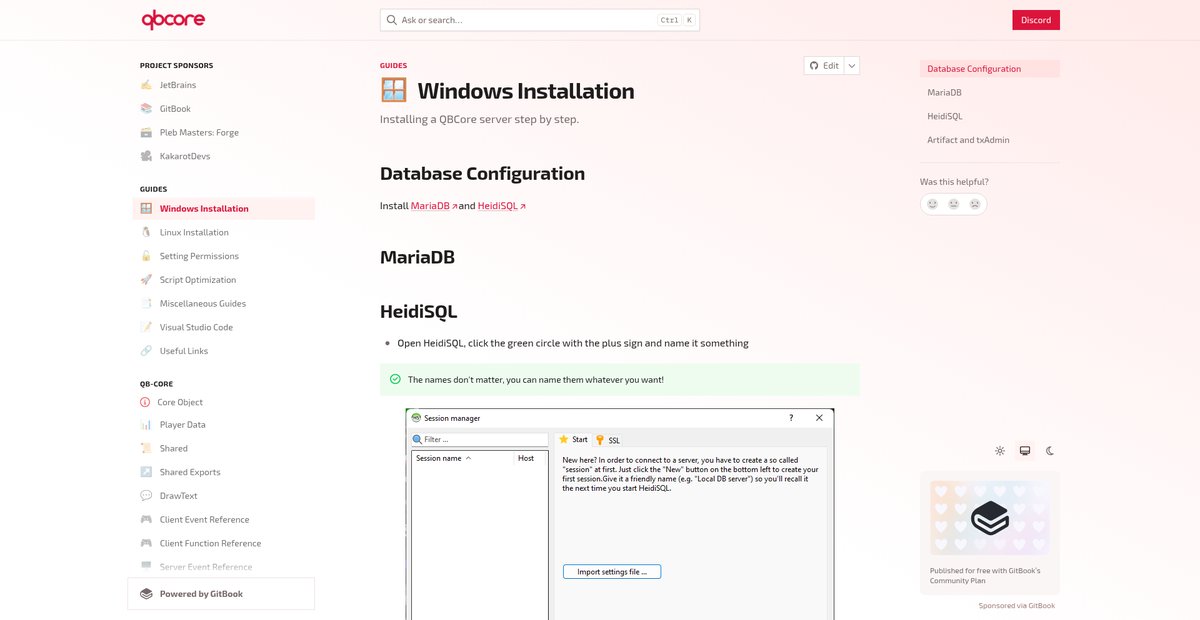
Task: Switch to system theme monitor toggle
Action: [x=1025, y=451]
